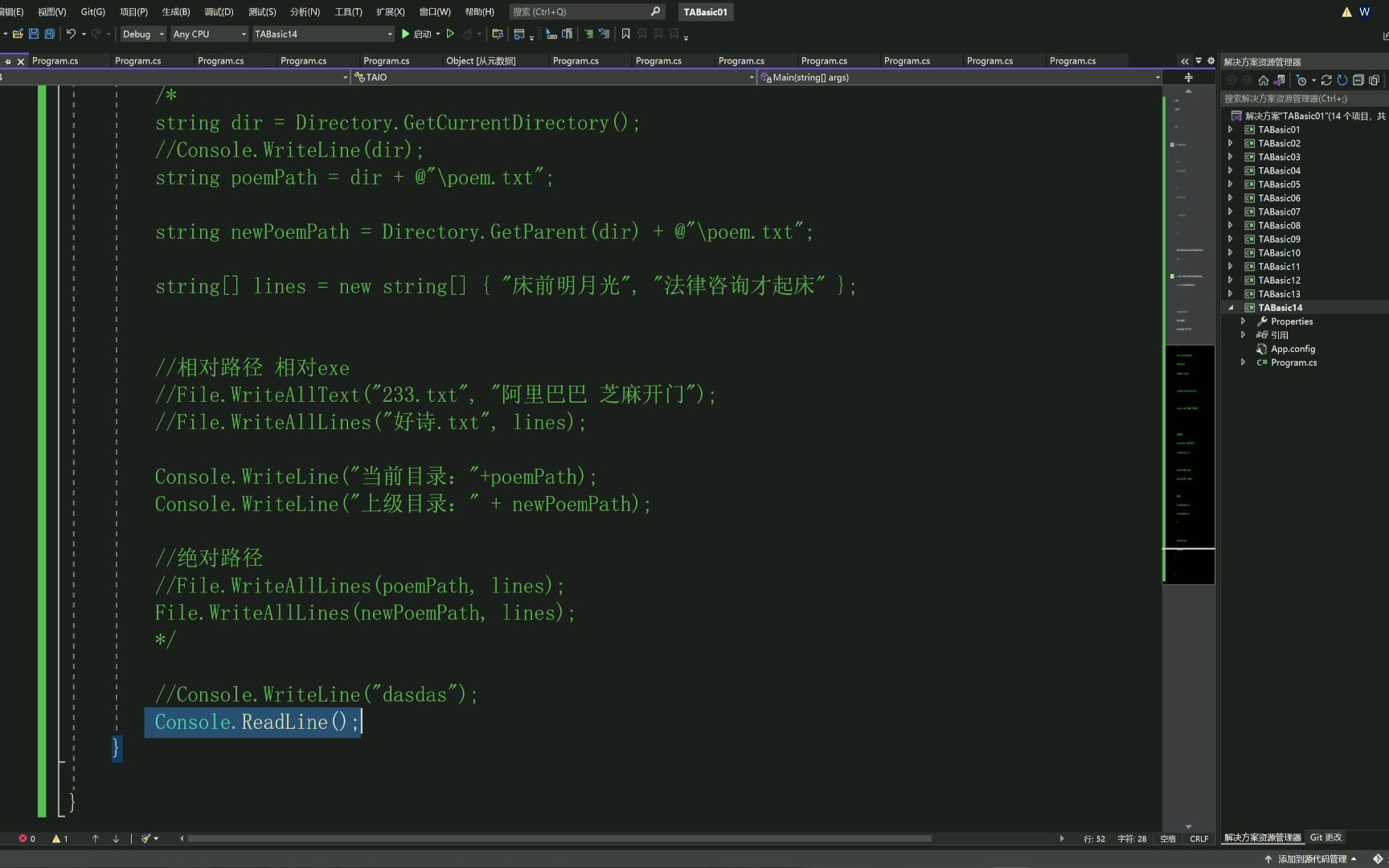The height and width of the screenshot is (868, 1389).
Task: Expand the TABasic01 project node
Action: point(1230,129)
